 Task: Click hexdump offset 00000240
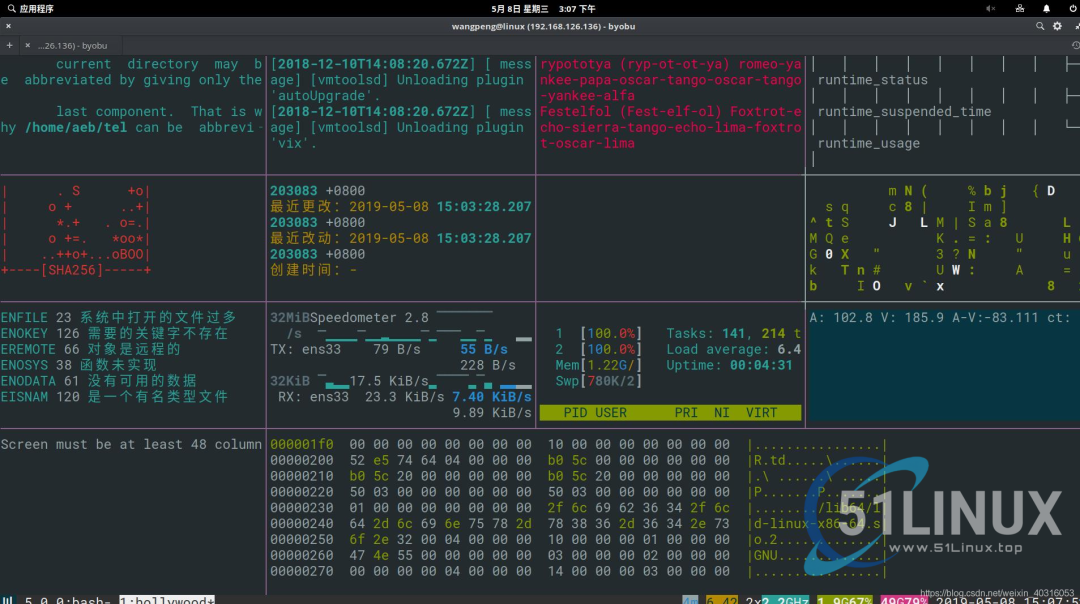(302, 523)
